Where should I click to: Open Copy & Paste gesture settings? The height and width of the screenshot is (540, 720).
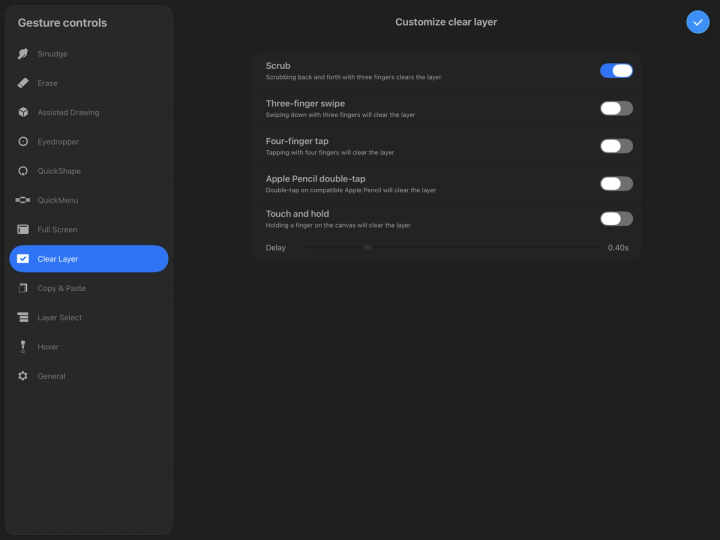click(x=89, y=288)
